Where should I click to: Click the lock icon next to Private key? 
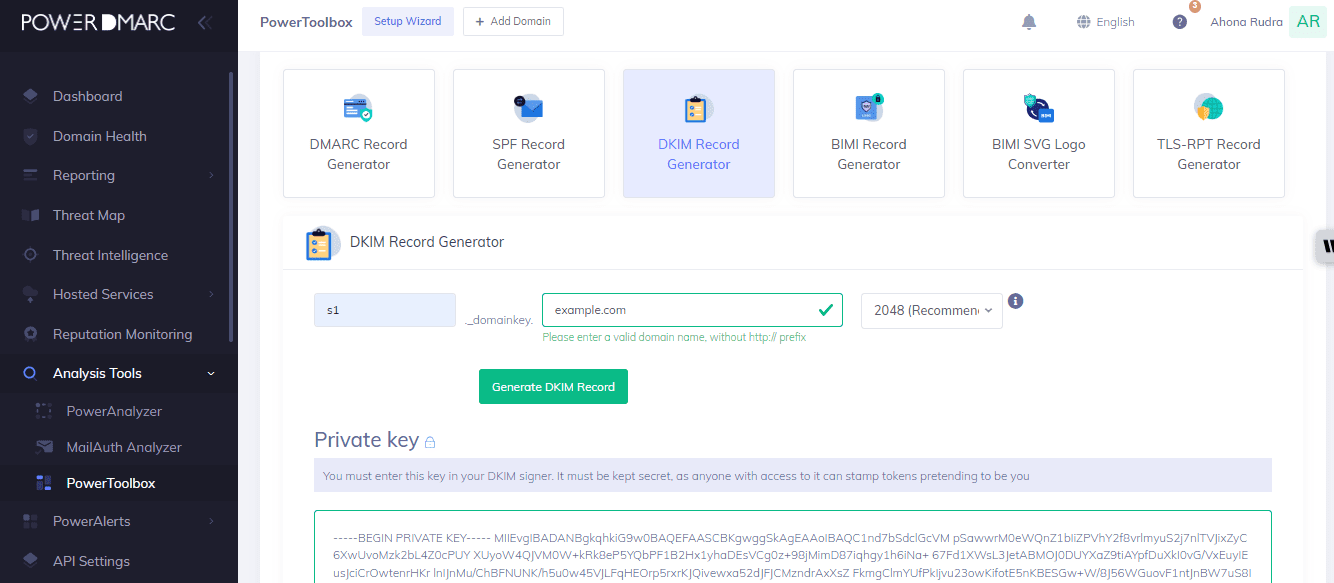pos(430,442)
